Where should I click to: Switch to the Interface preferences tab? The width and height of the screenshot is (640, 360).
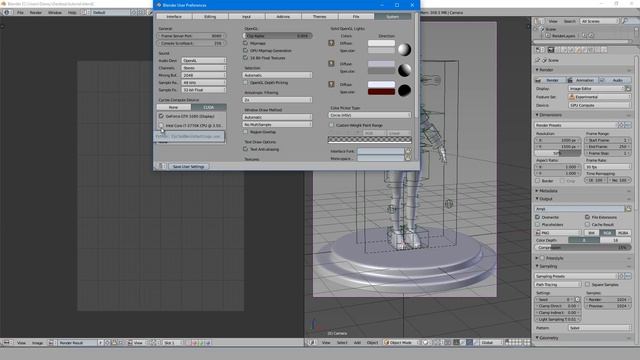[174, 17]
